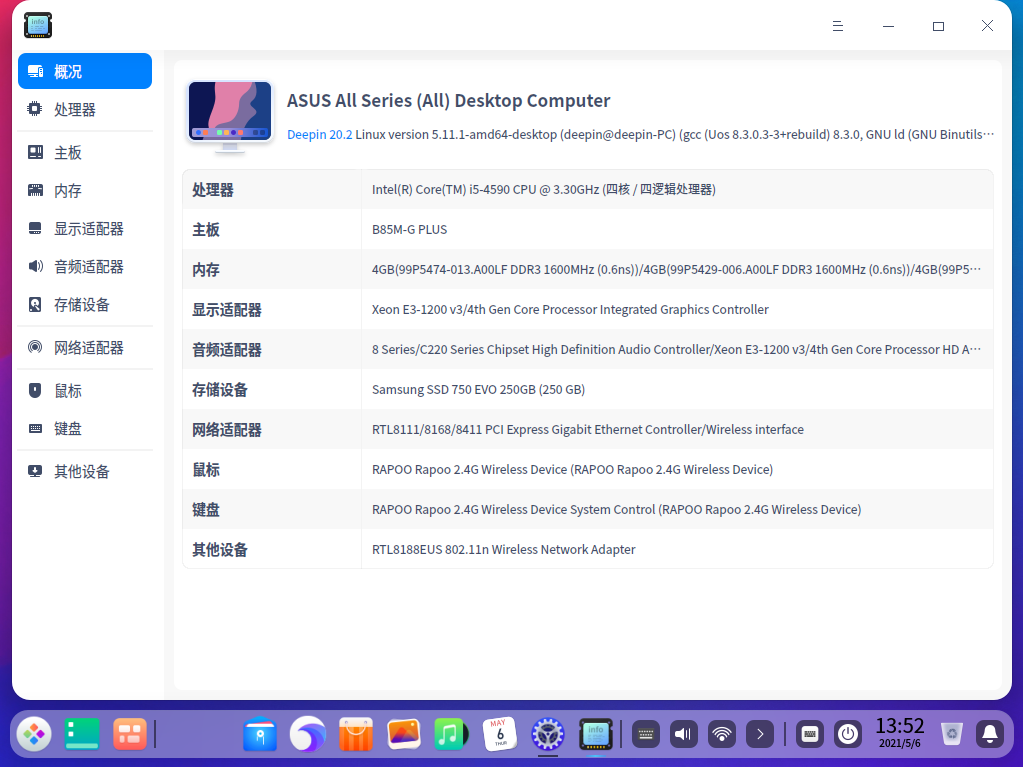Click the Xeon E3-1200 Integrated Graphics Controller value
1023x767 pixels.
coord(570,310)
